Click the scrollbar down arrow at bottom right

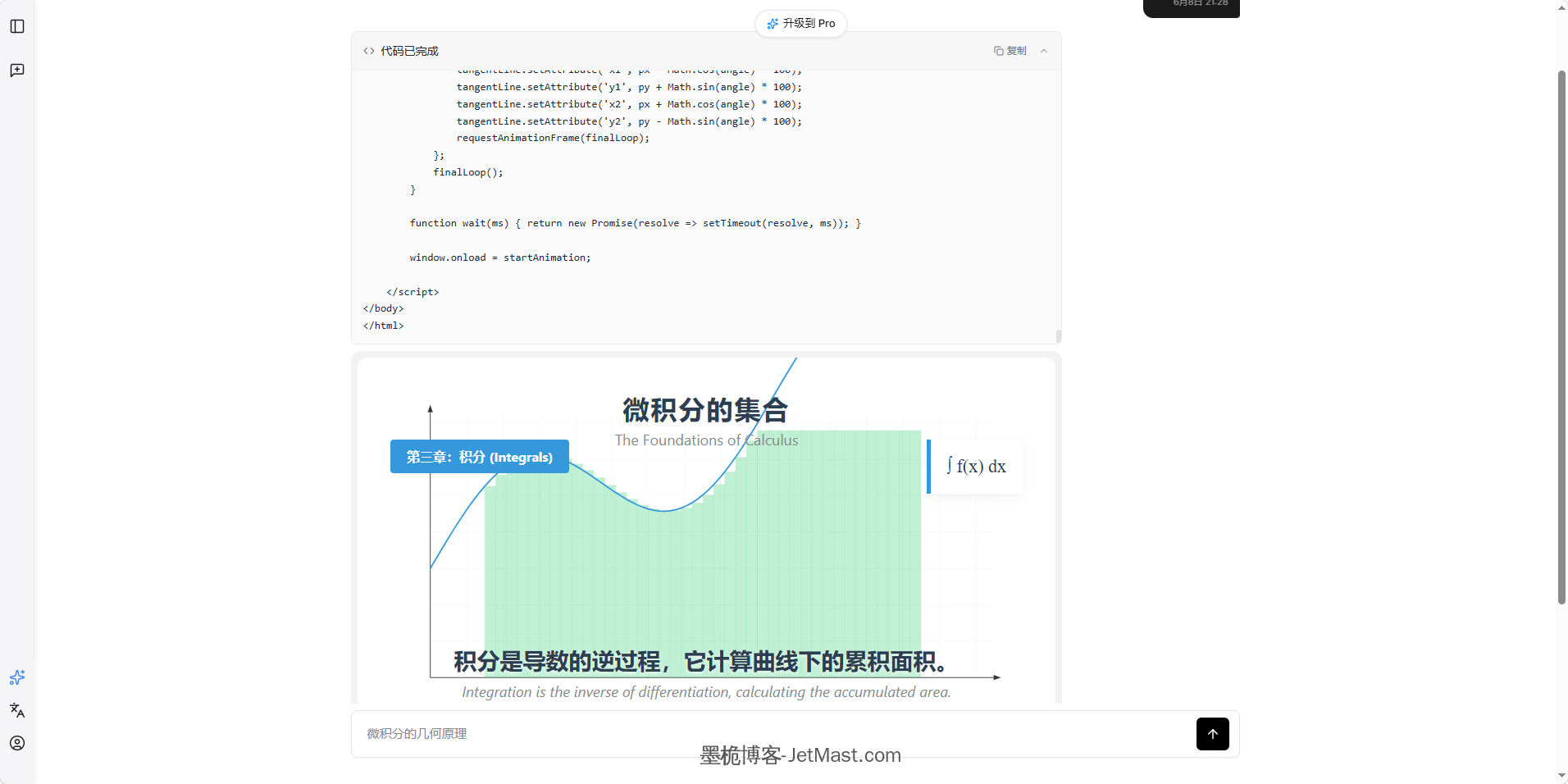tap(1561, 776)
